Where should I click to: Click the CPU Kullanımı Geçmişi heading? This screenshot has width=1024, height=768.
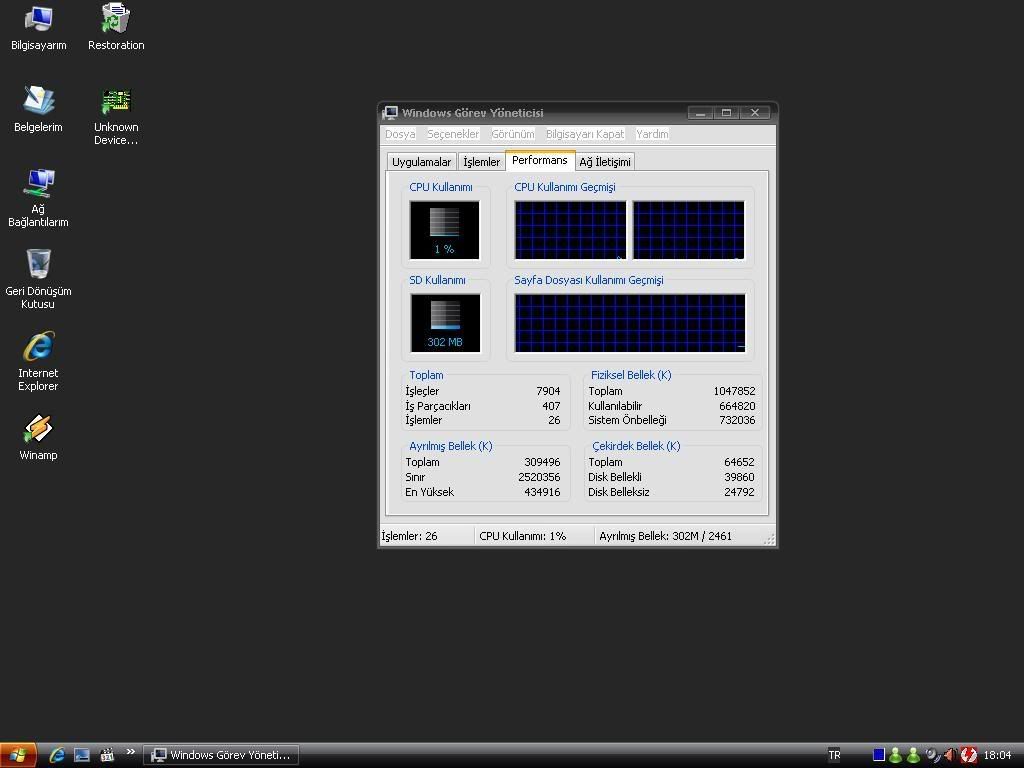tap(565, 187)
